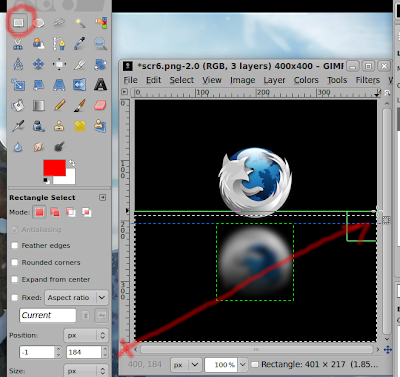Image resolution: width=400 pixels, height=377 pixels.
Task: Reset colors to default black and white
Action: [46, 181]
